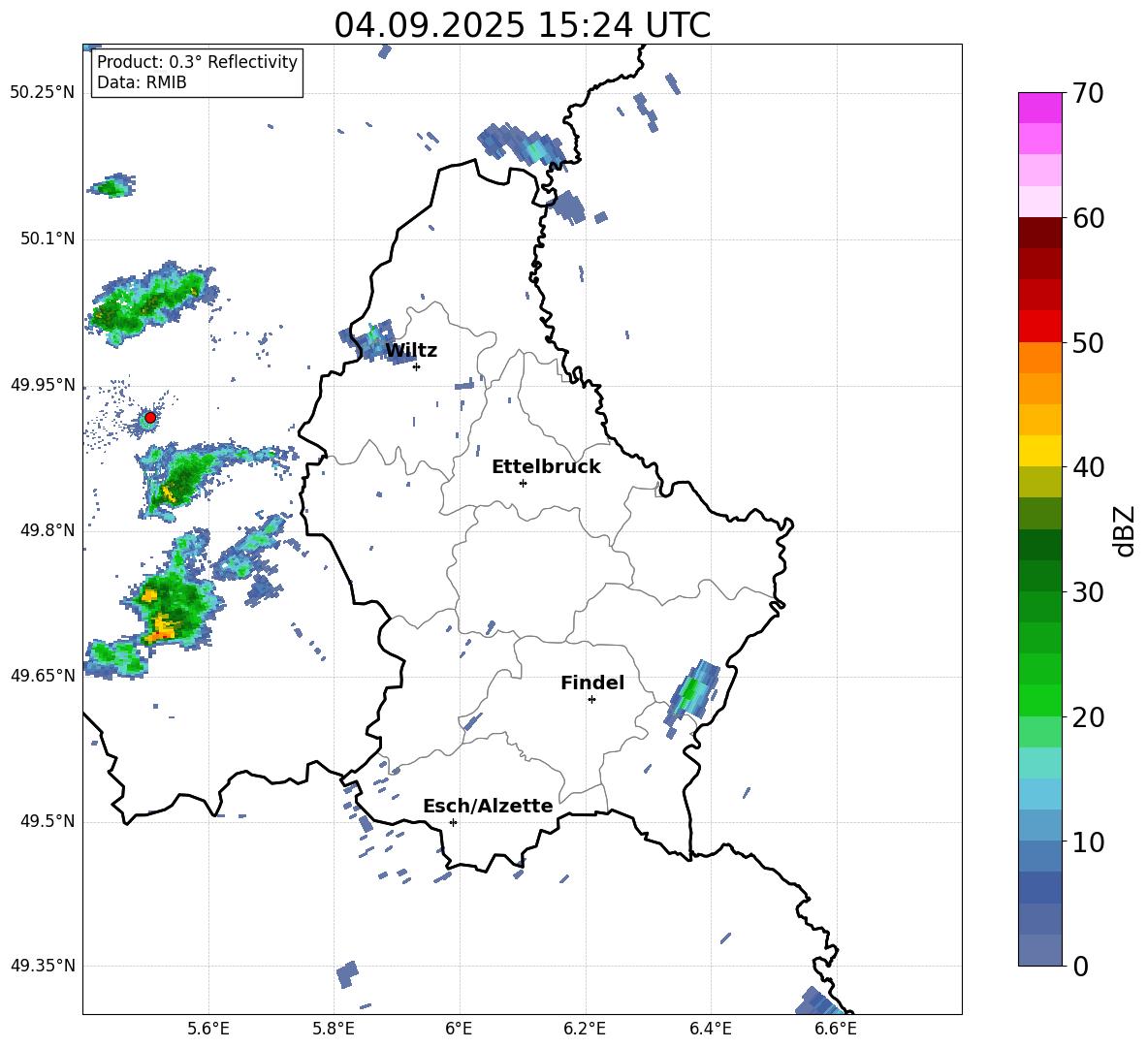1148x1048 pixels.
Task: Click the yellow colorbar segment above 40
Action: coord(1039,451)
